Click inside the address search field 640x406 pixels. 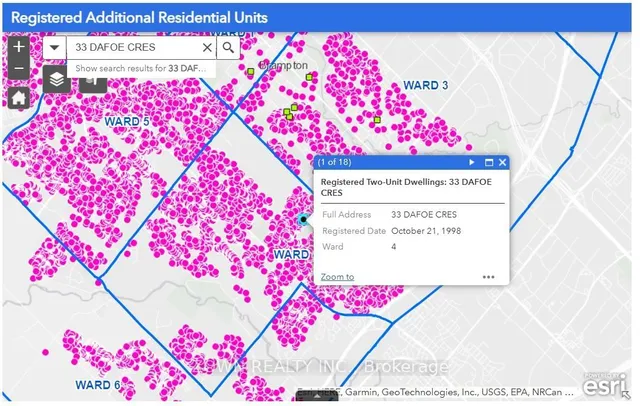pos(135,47)
